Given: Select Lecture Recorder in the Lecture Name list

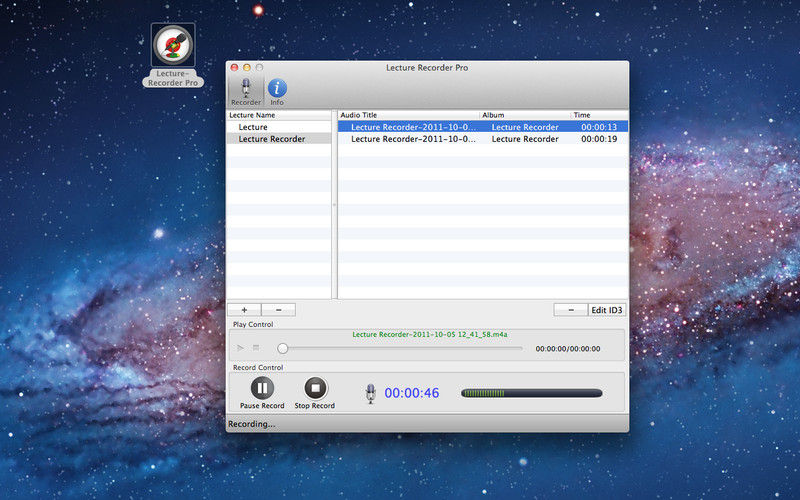Looking at the screenshot, I should coord(279,139).
